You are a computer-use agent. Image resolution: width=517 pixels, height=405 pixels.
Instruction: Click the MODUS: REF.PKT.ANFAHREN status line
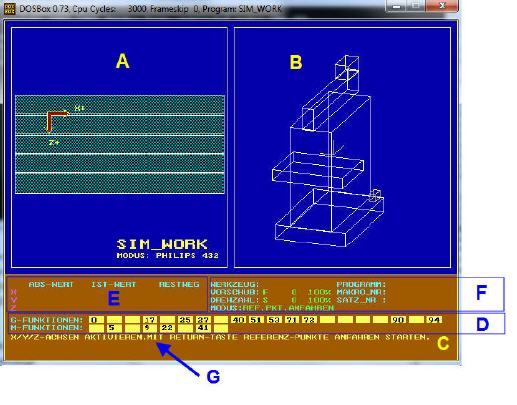point(272,308)
